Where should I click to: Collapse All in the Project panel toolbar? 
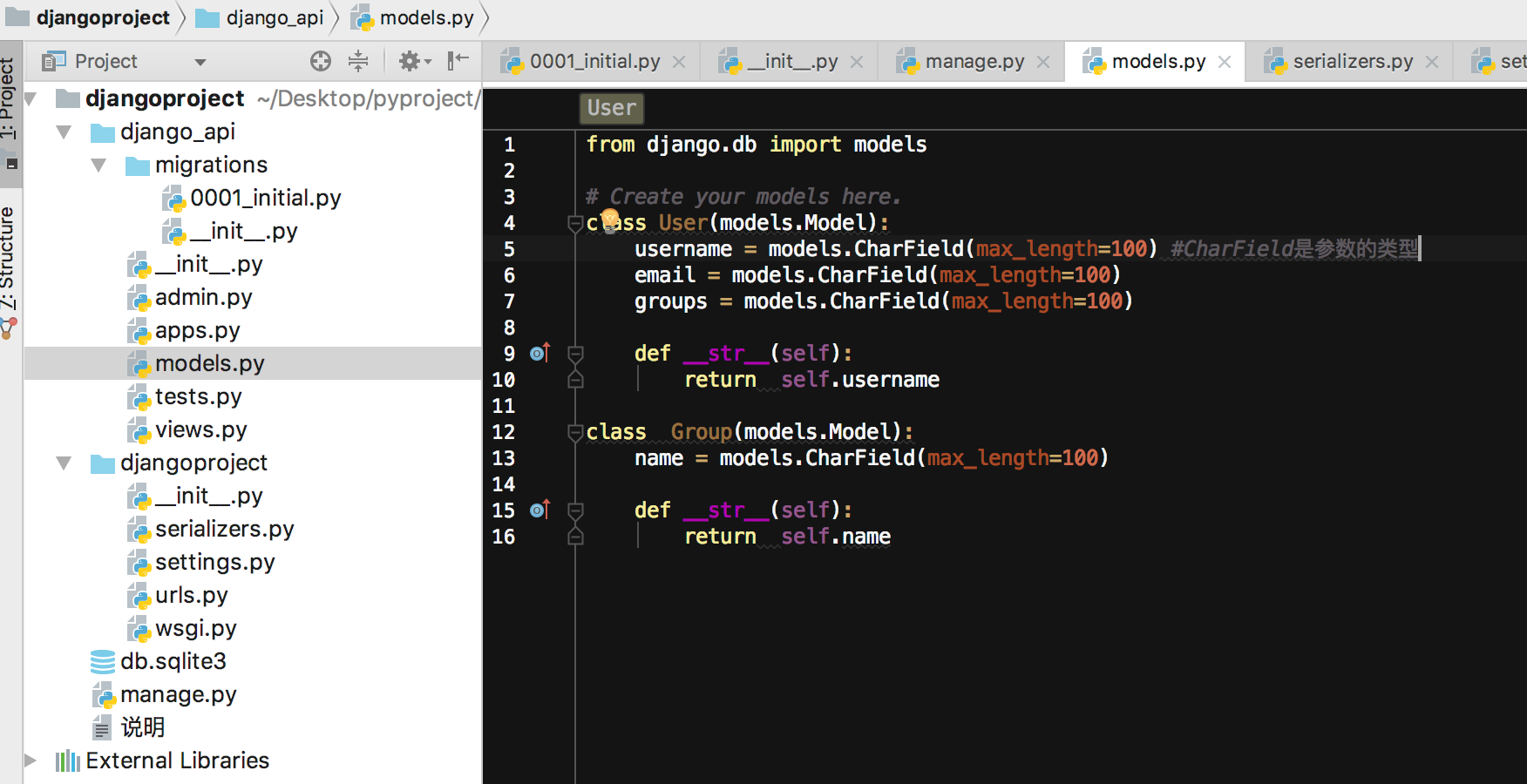click(357, 61)
